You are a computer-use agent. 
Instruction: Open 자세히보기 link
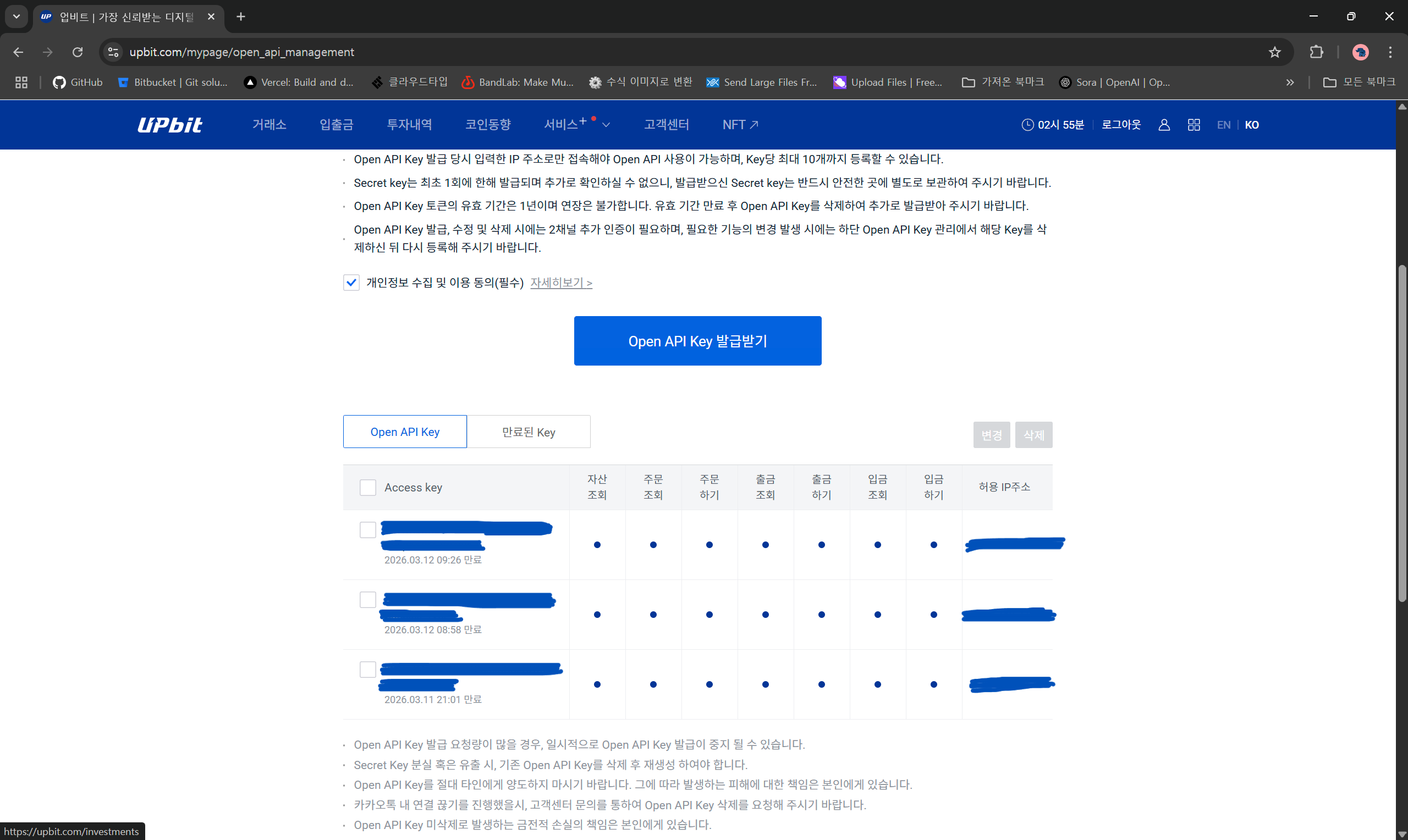point(561,283)
